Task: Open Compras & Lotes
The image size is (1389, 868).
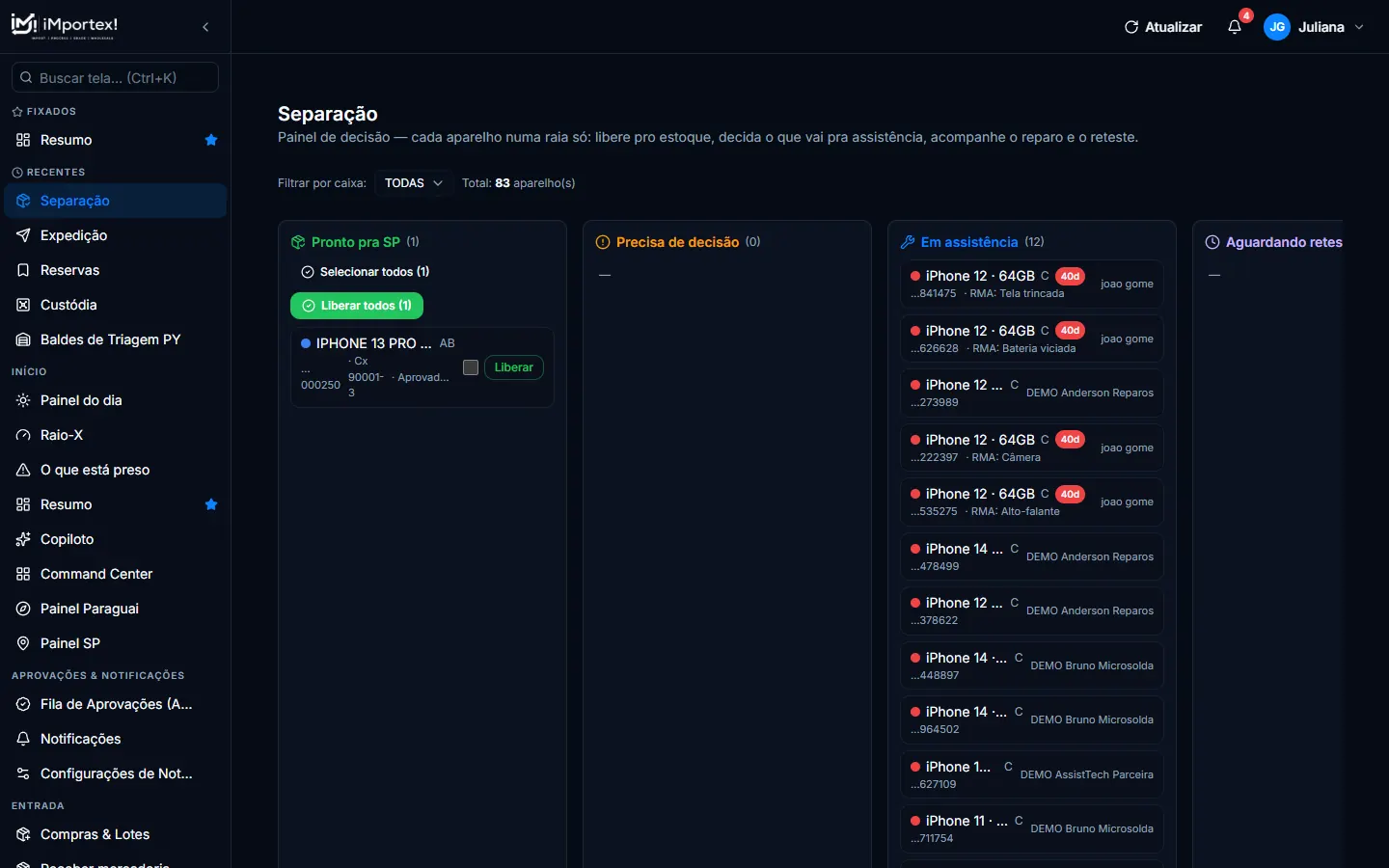Action: pos(116,834)
